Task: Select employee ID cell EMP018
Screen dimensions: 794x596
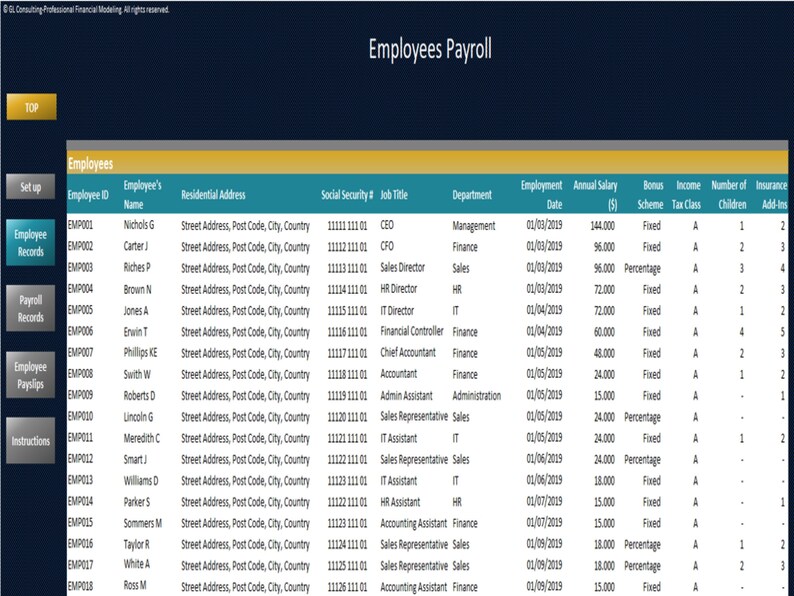Action: point(81,586)
